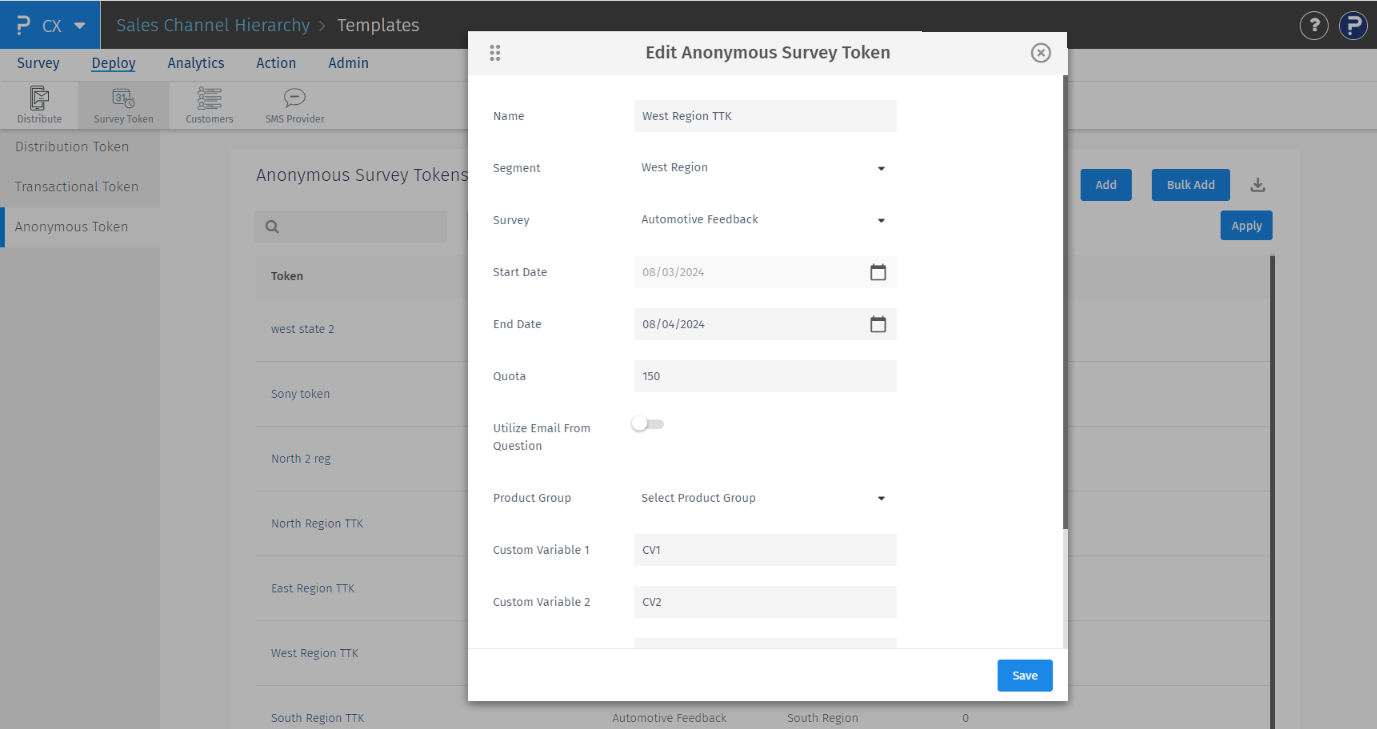1377x729 pixels.
Task: Open the Product Group dropdown
Action: (880, 498)
